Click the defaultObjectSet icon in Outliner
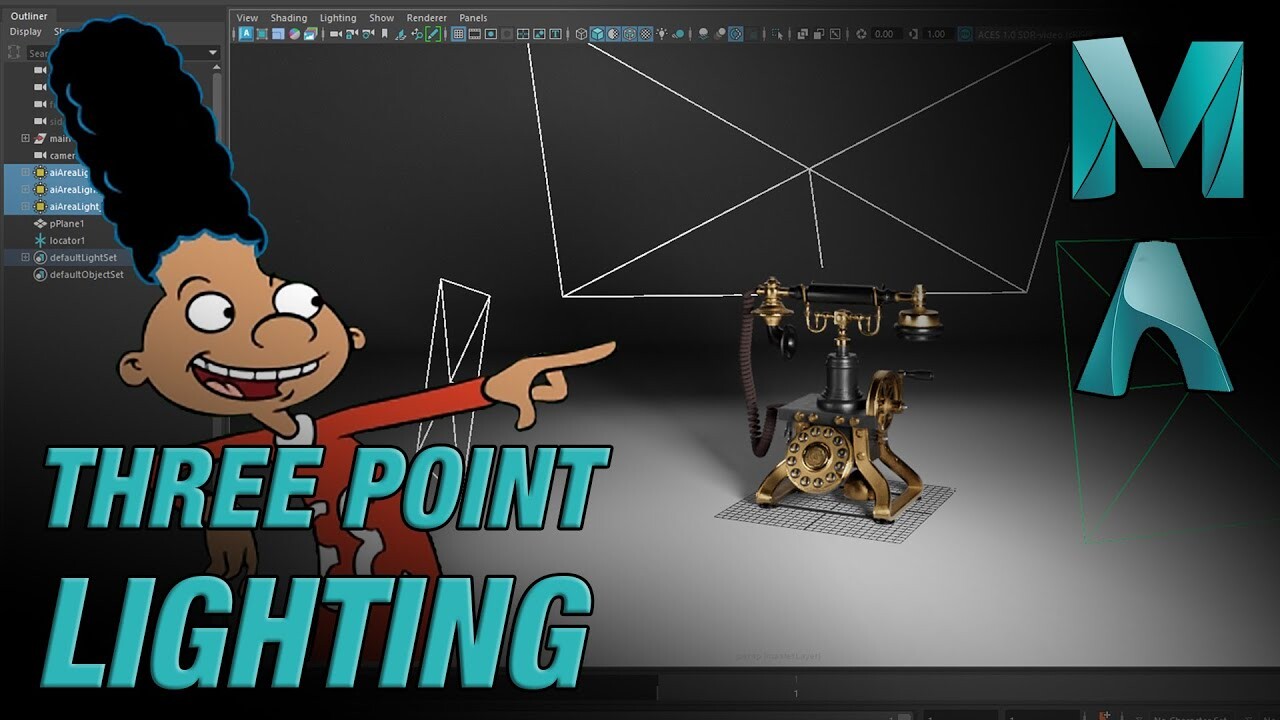 (x=40, y=274)
